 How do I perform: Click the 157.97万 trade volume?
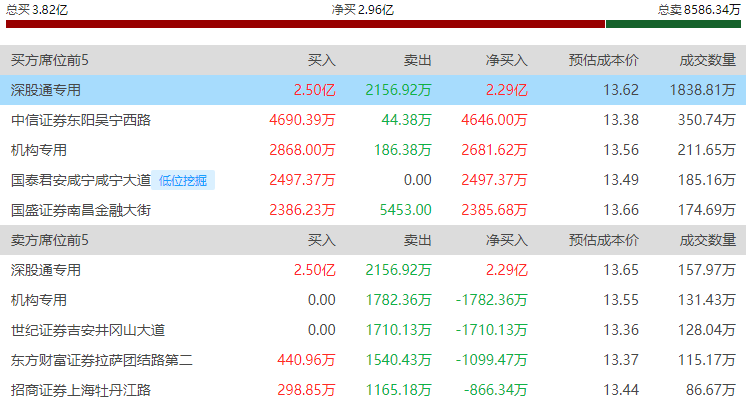point(707,270)
